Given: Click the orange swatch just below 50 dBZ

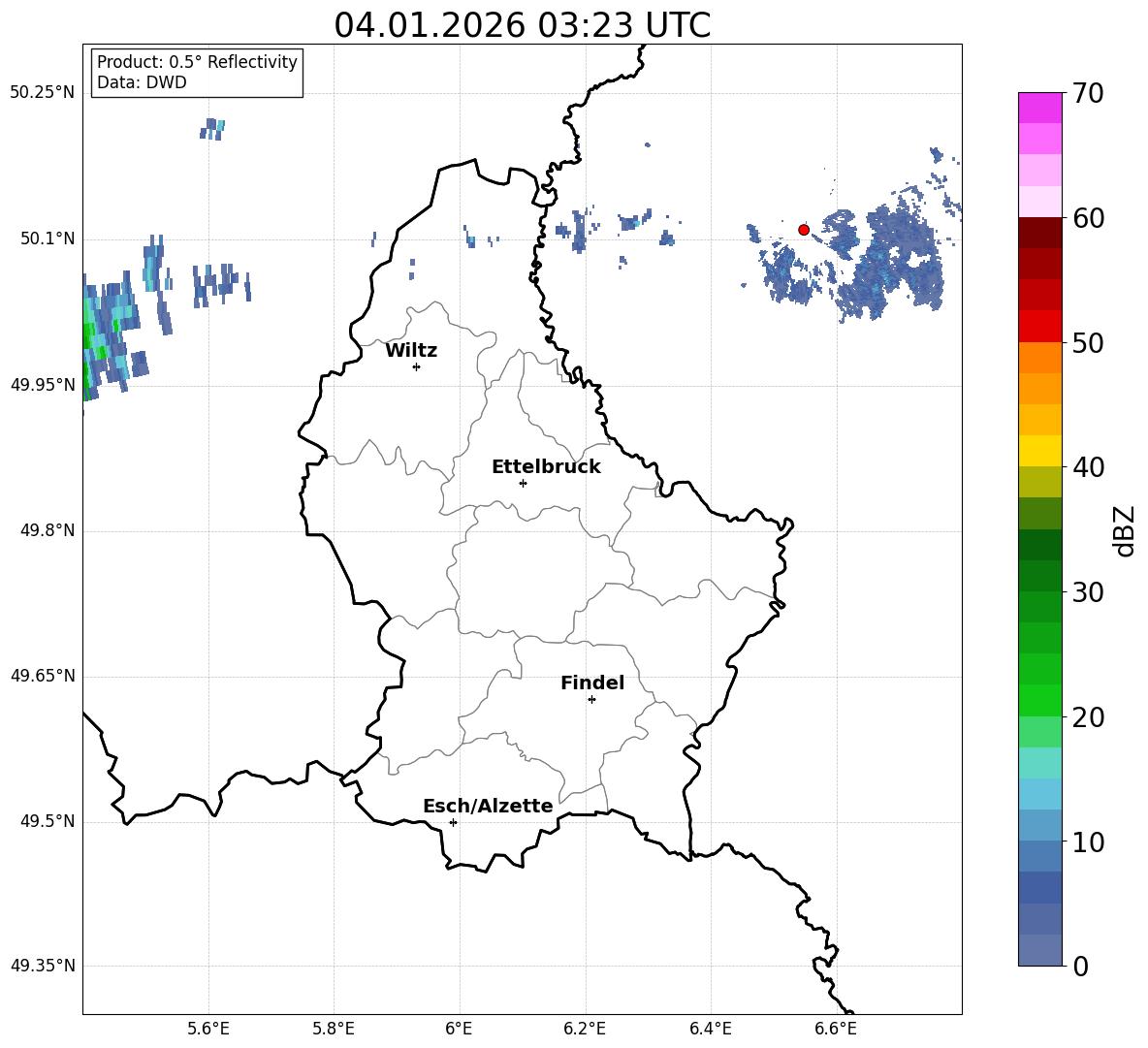Looking at the screenshot, I should 1039,358.
